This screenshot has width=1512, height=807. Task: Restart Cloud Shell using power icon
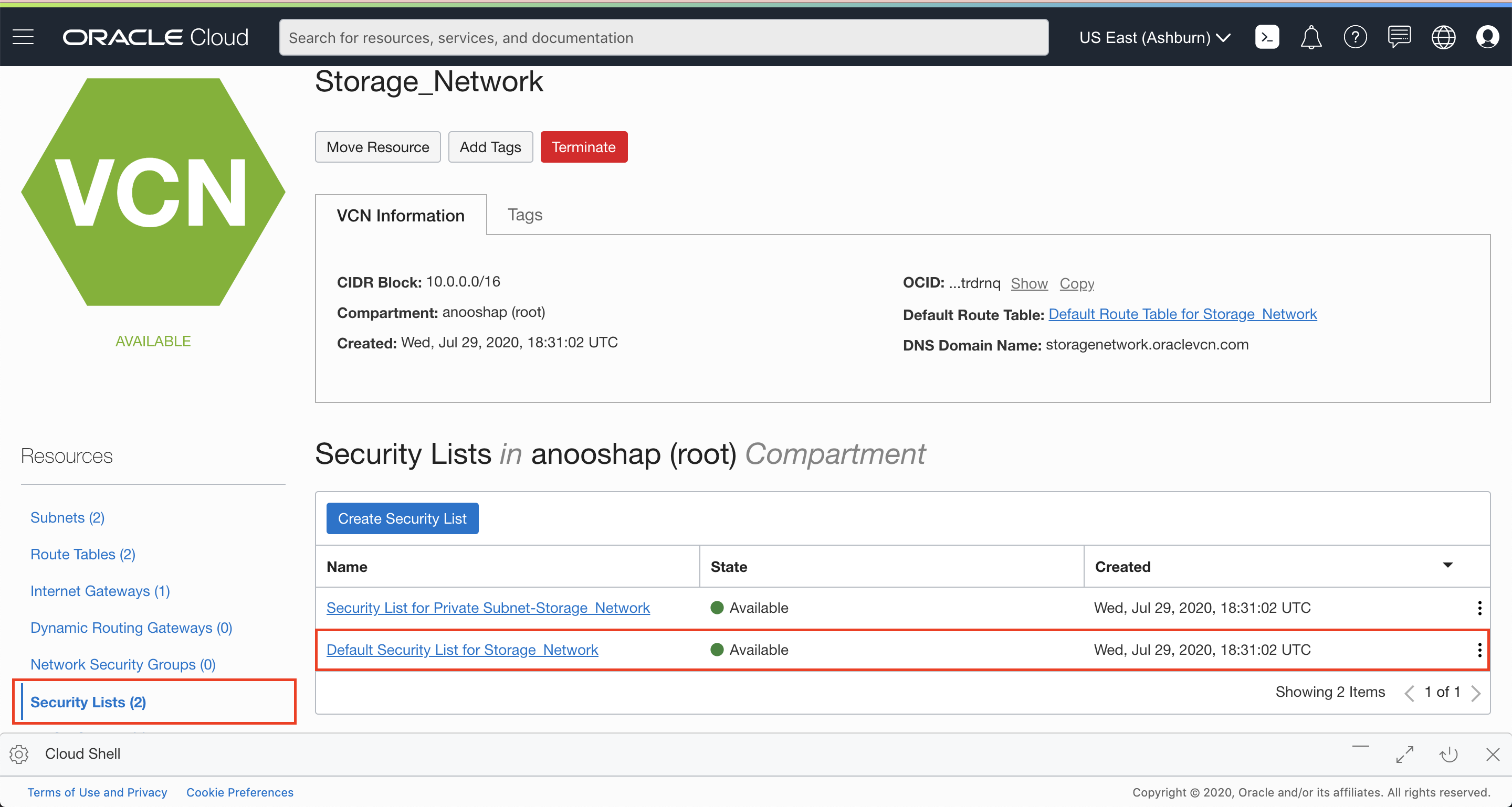point(1448,754)
